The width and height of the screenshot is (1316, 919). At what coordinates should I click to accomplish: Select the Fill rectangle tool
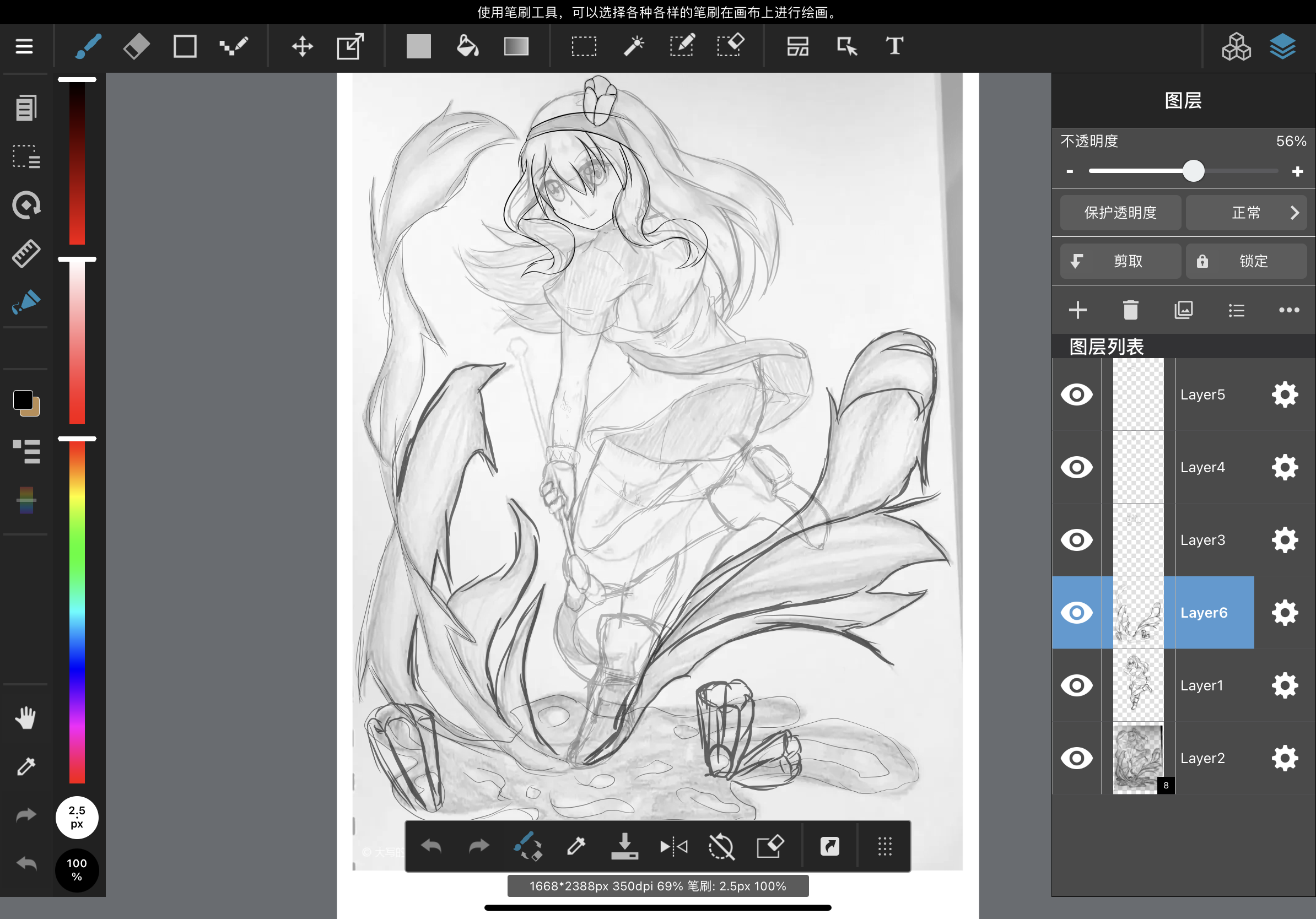tap(418, 46)
